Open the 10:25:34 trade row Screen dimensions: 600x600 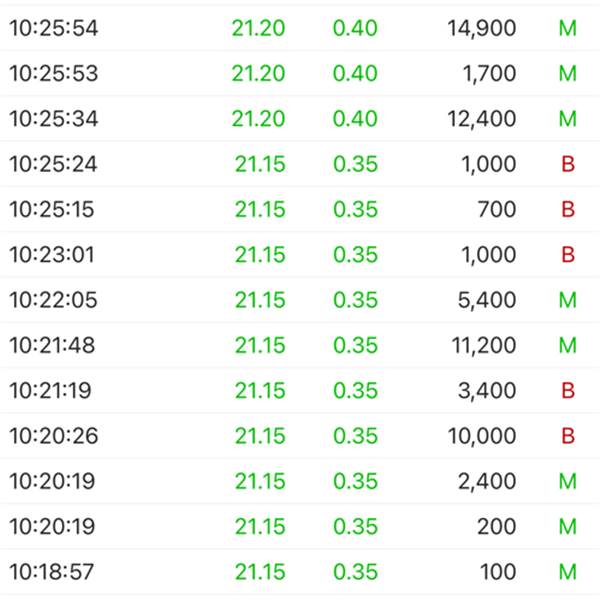pos(300,118)
